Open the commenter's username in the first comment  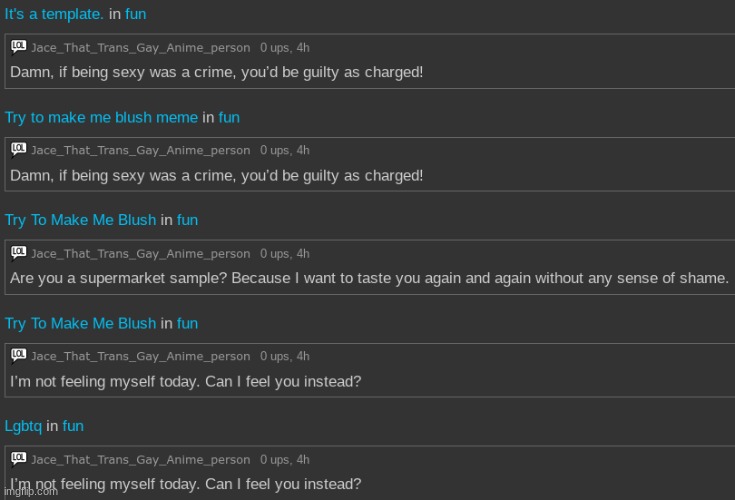point(140,47)
